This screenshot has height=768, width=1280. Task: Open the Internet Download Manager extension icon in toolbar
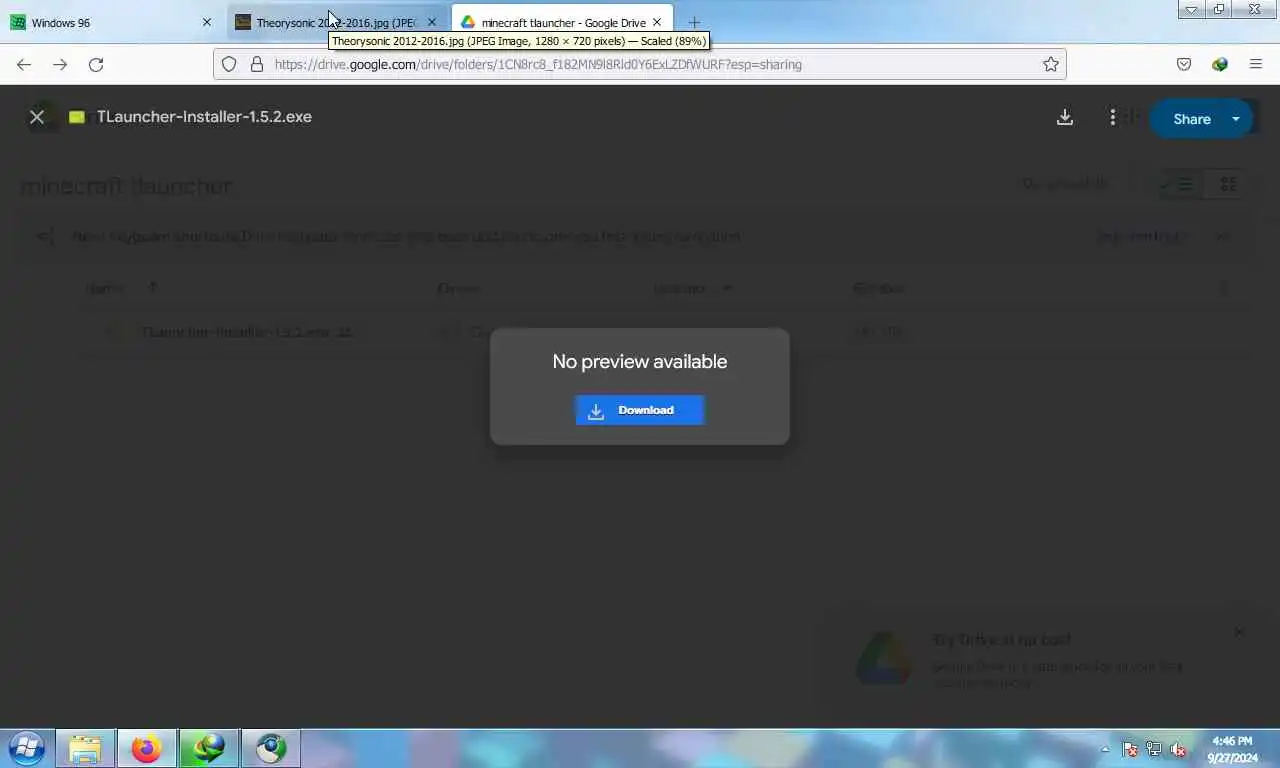(x=1220, y=64)
